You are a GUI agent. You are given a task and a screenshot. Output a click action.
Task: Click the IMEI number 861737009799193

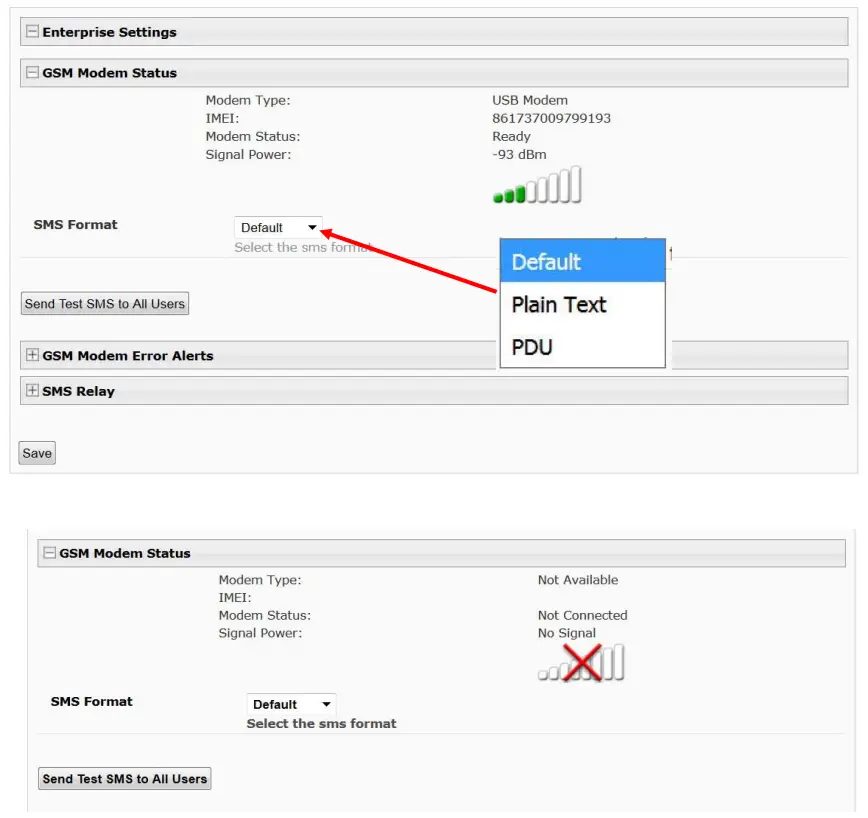[551, 118]
